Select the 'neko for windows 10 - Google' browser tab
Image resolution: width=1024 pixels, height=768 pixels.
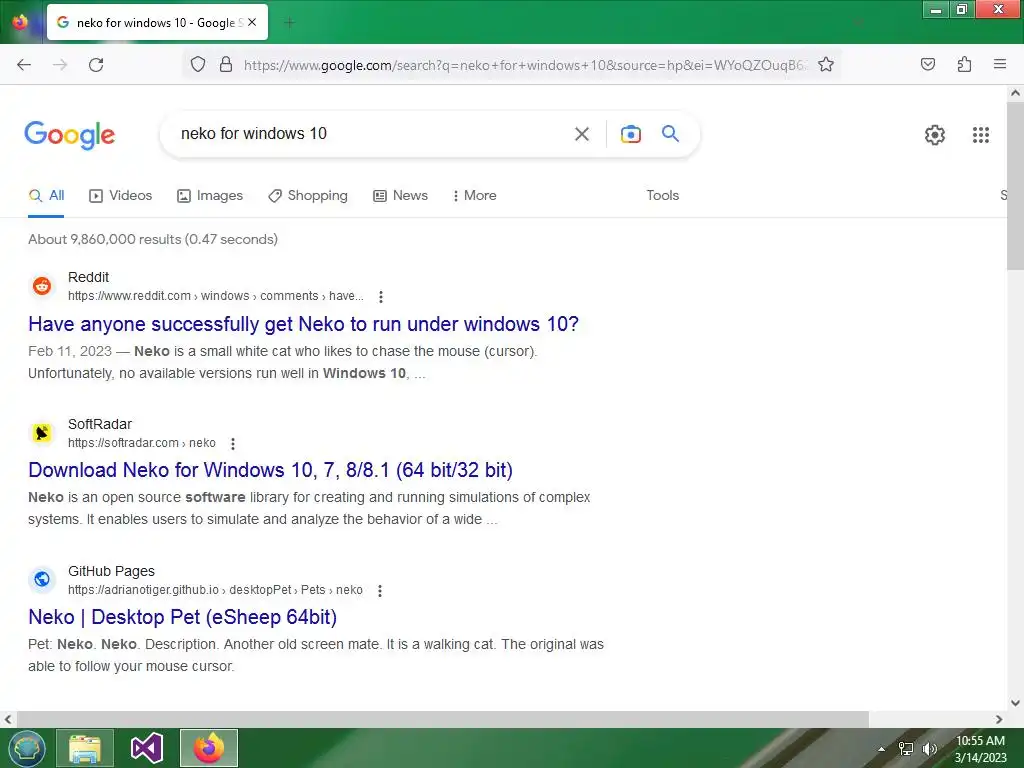coord(157,23)
